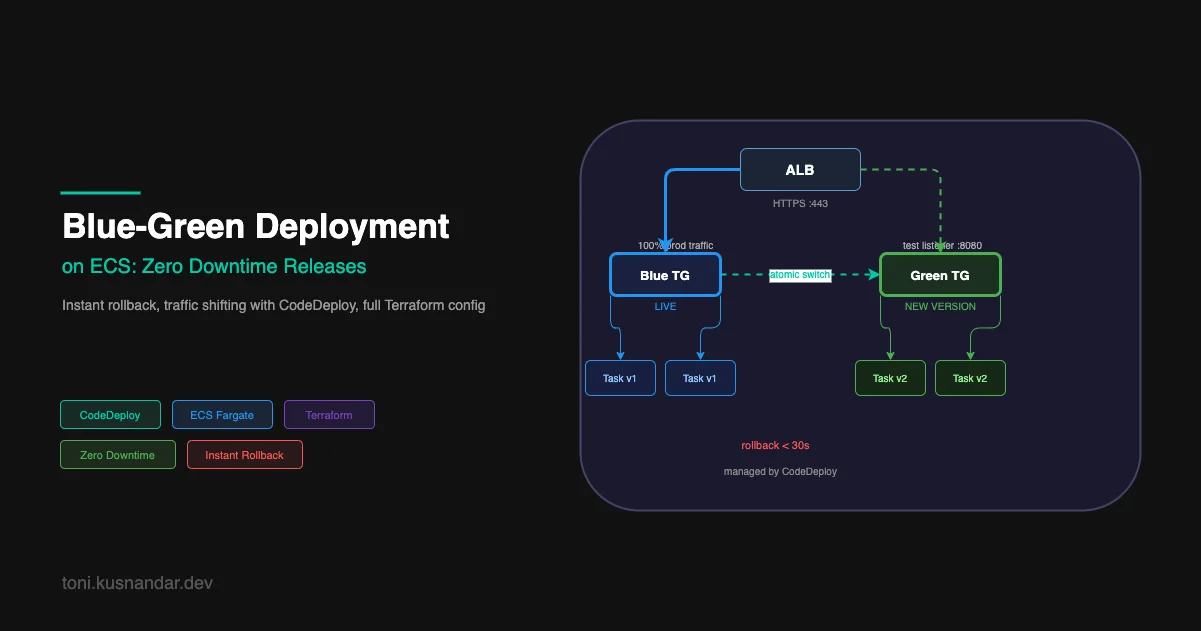Click "on ECS: Zero Downtime Releases" subtitle
The height and width of the screenshot is (631, 1201).
(x=214, y=267)
